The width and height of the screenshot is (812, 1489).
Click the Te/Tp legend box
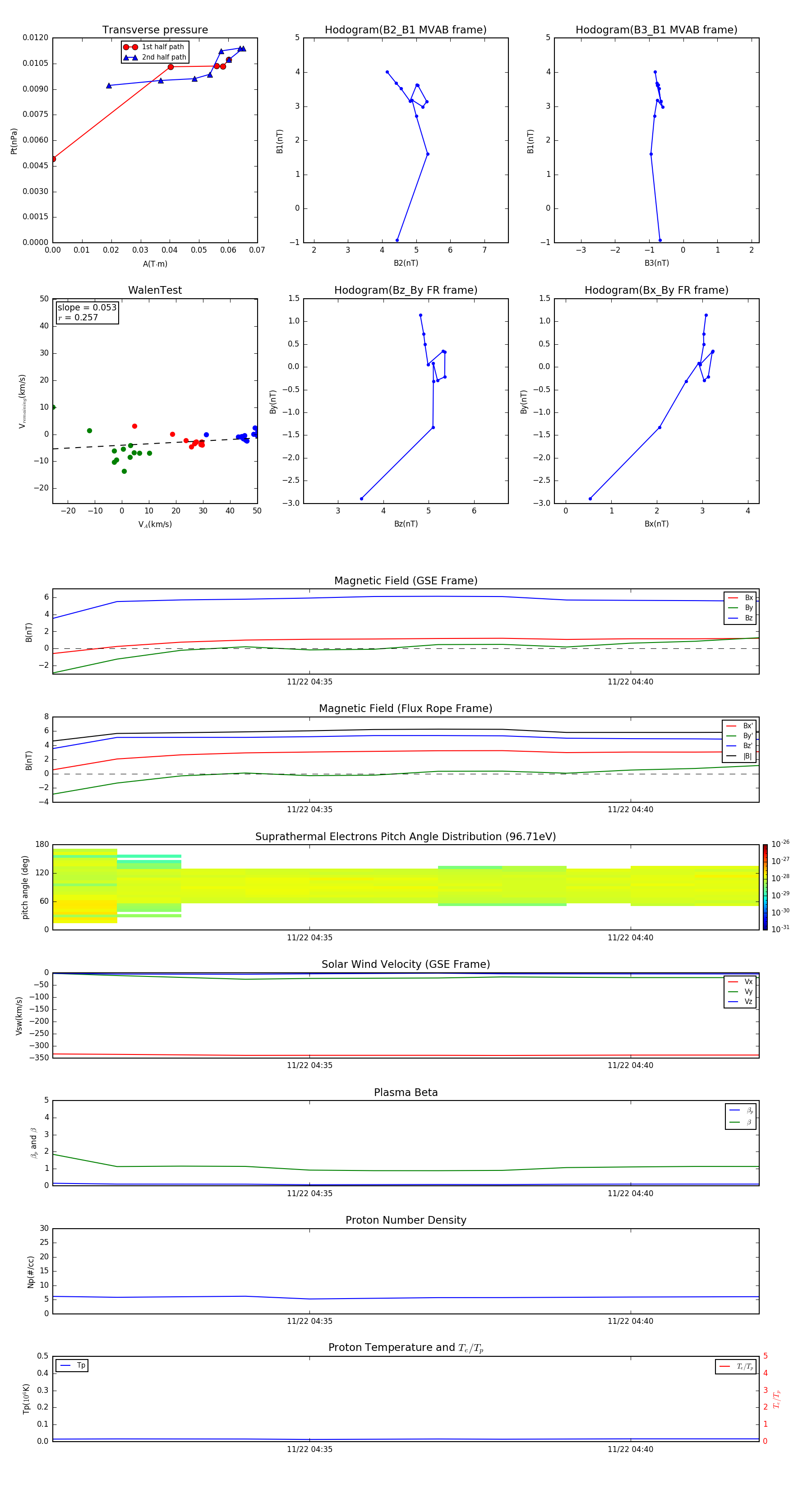[735, 1367]
